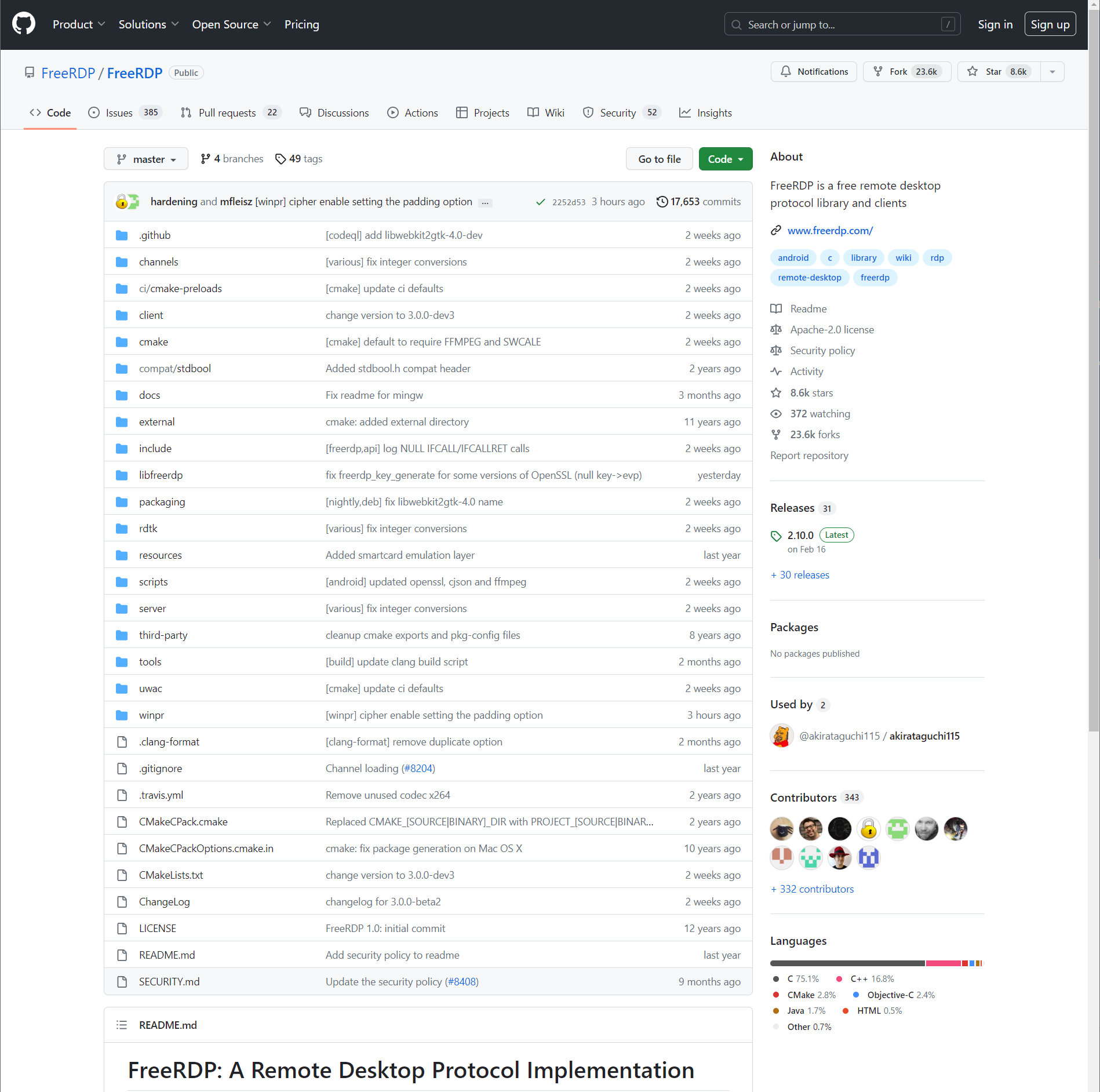Screen dimensions: 1100x1092
Task: Switch to the Wiki tab
Action: point(546,112)
